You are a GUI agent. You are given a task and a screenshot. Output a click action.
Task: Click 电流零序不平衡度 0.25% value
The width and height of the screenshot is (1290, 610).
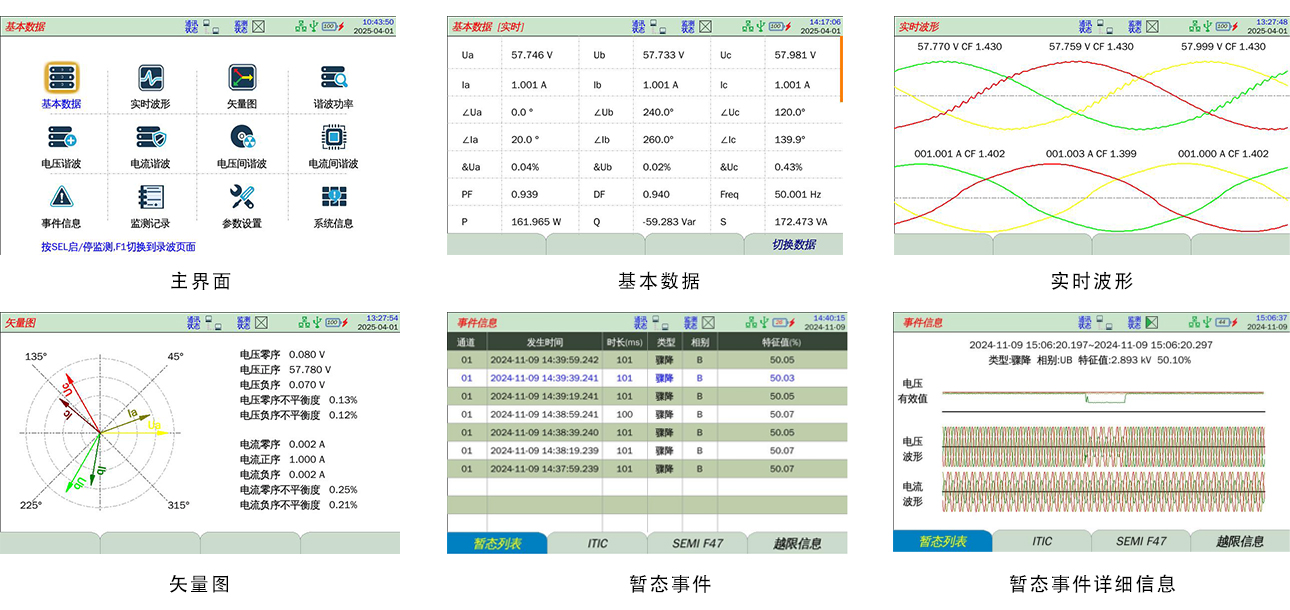point(343,490)
